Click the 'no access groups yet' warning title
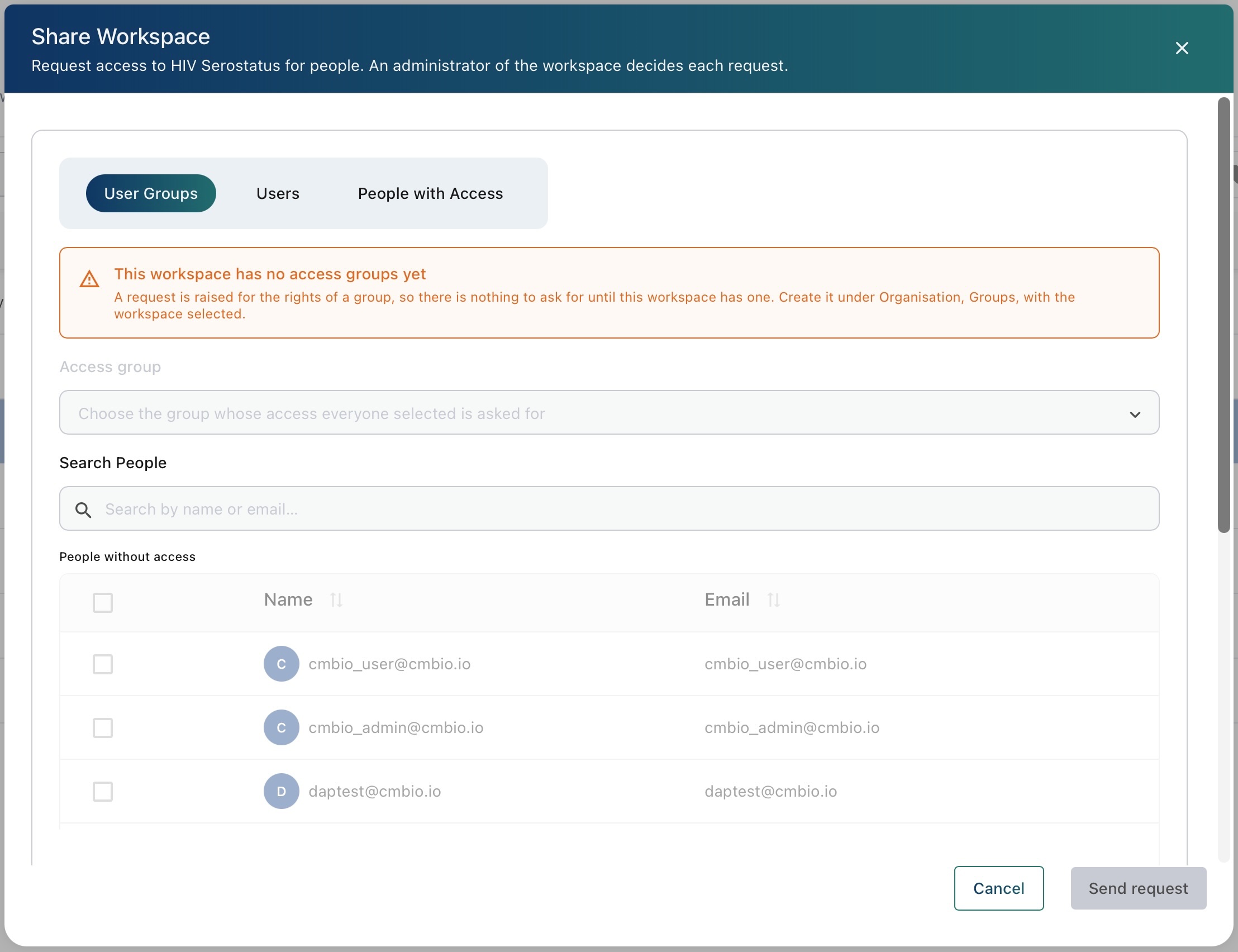1238x952 pixels. pyautogui.click(x=270, y=274)
